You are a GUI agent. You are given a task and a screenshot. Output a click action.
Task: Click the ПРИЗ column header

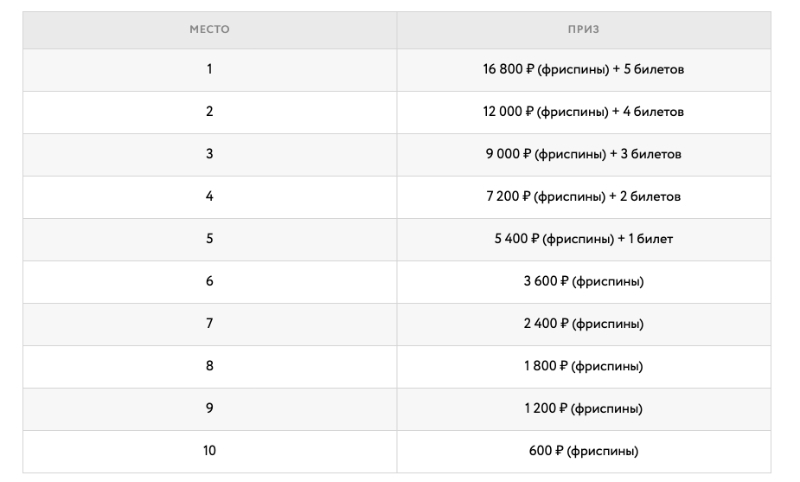tap(583, 30)
